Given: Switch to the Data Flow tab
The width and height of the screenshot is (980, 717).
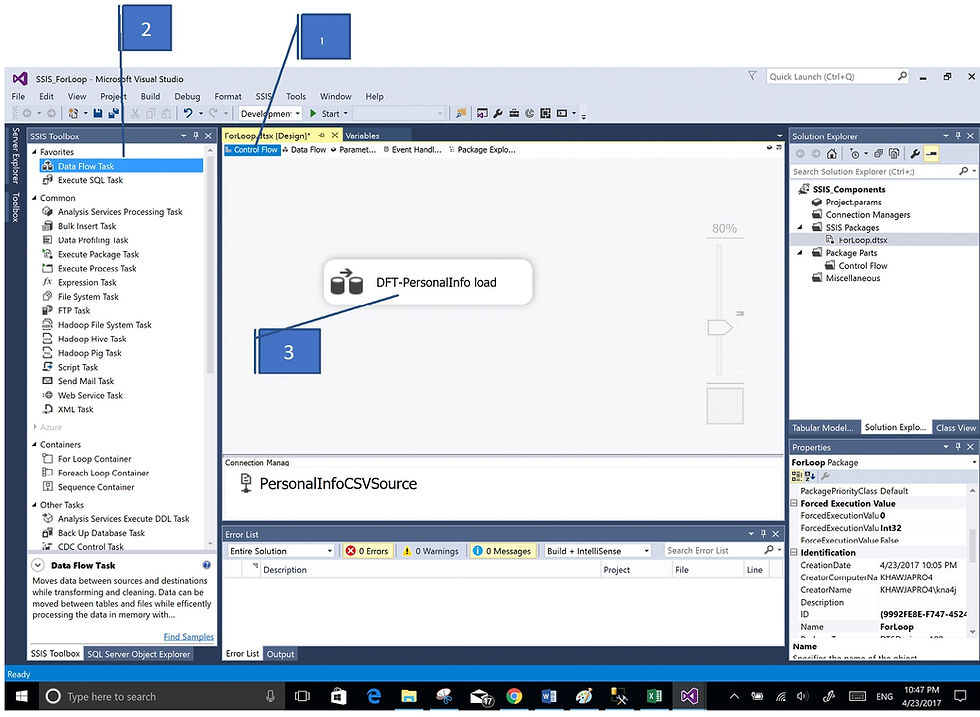Looking at the screenshot, I should point(304,150).
